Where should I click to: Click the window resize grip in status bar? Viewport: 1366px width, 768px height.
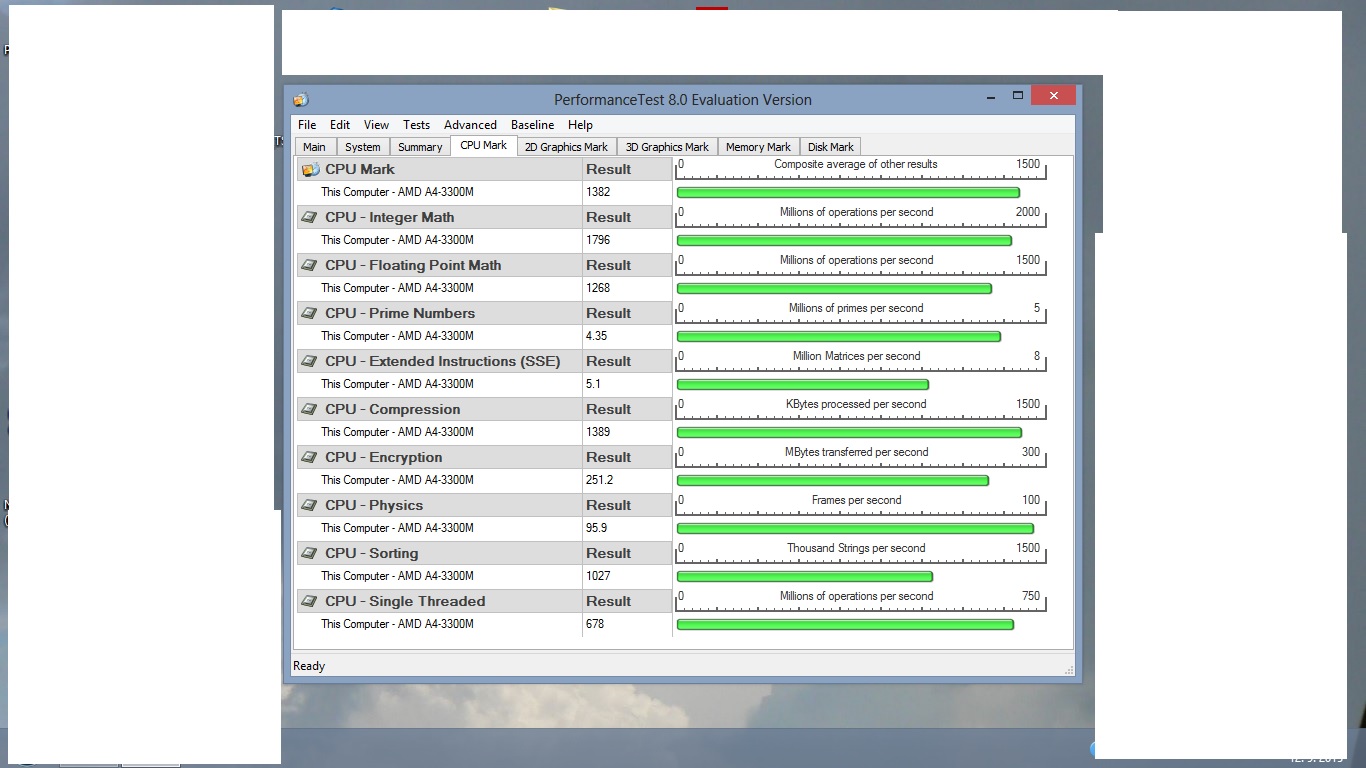[x=1069, y=669]
